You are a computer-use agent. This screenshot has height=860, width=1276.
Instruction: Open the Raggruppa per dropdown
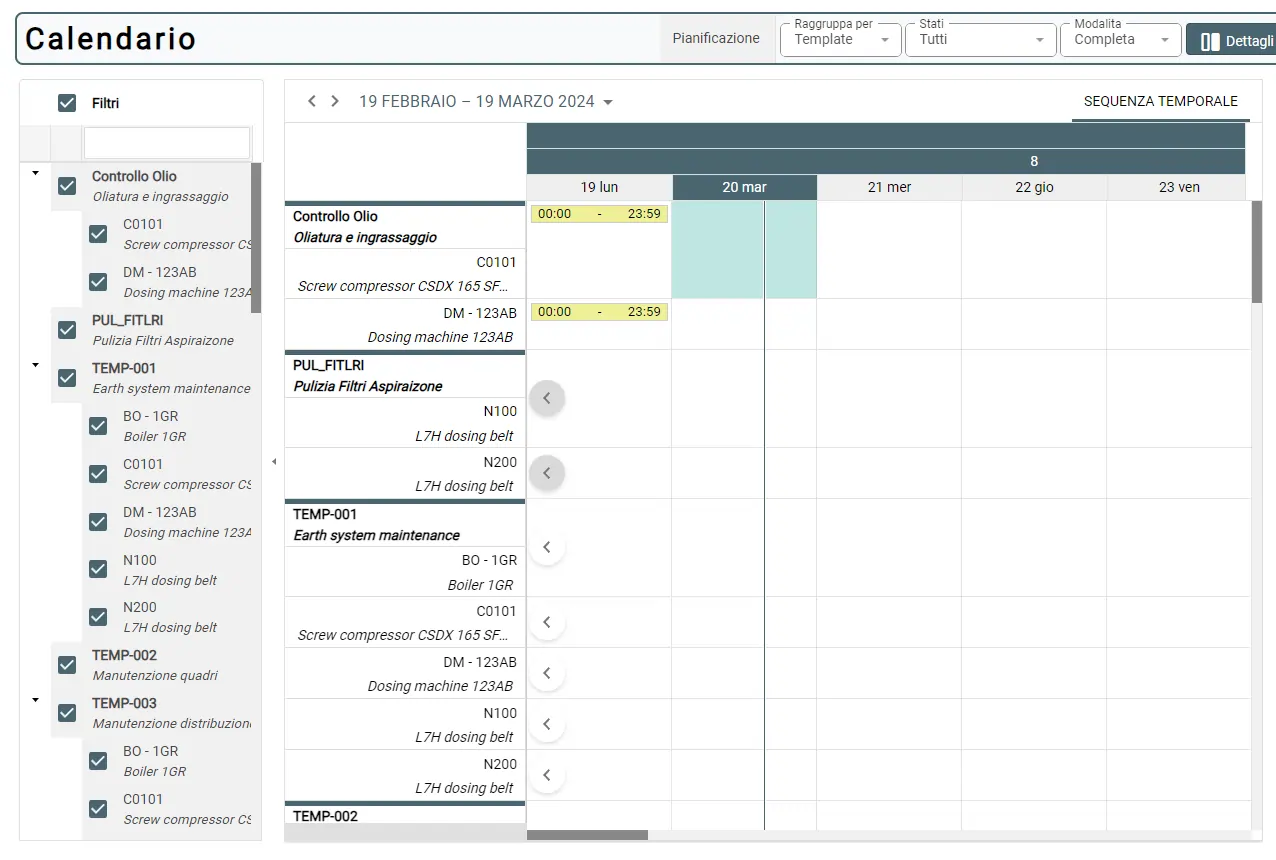click(840, 40)
